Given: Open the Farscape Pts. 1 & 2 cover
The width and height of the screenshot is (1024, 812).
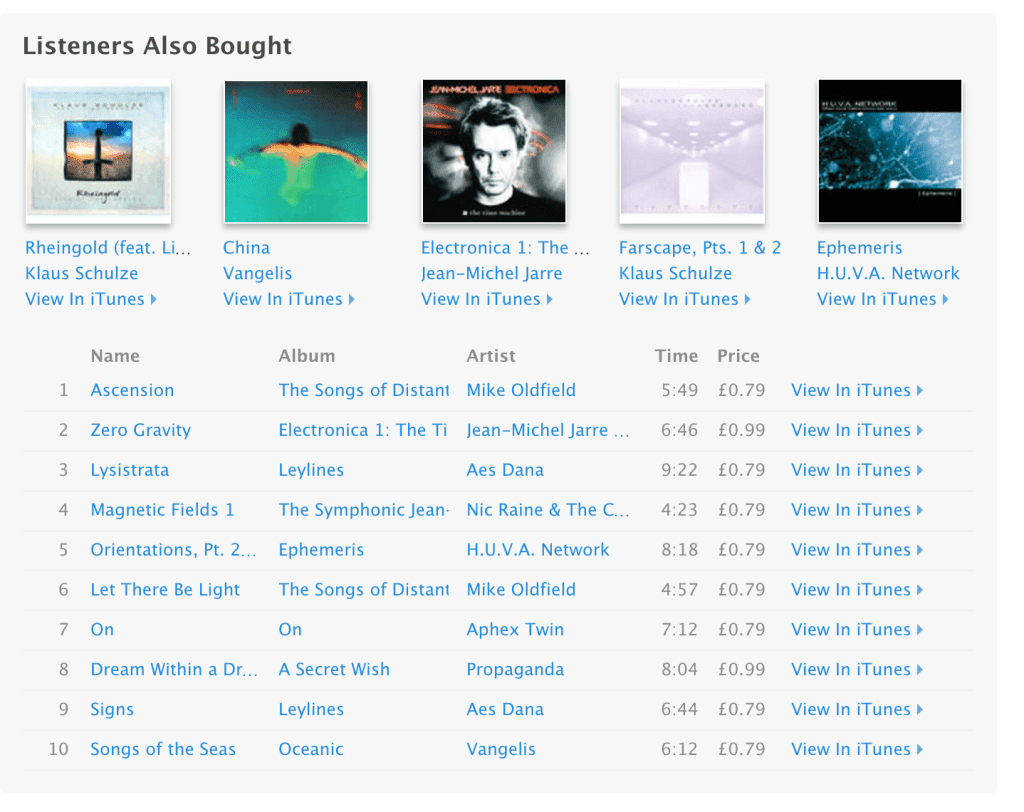Looking at the screenshot, I should 692,152.
